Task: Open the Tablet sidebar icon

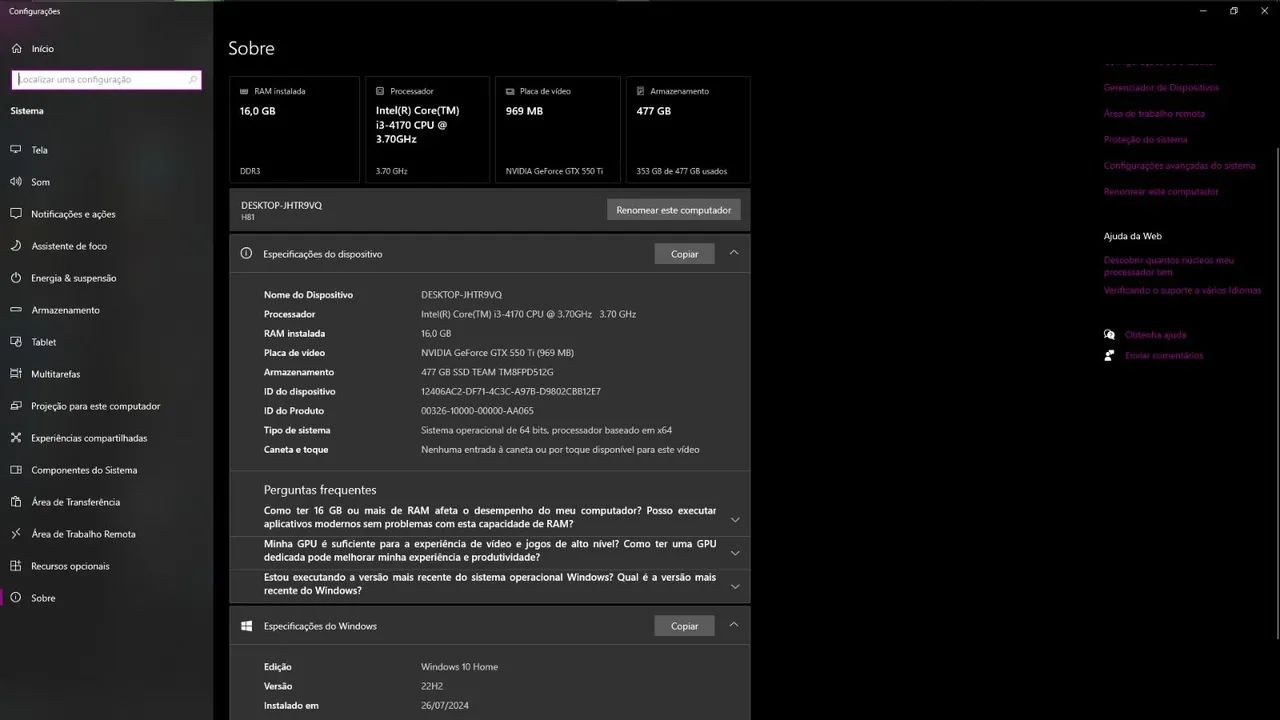Action: 16,342
